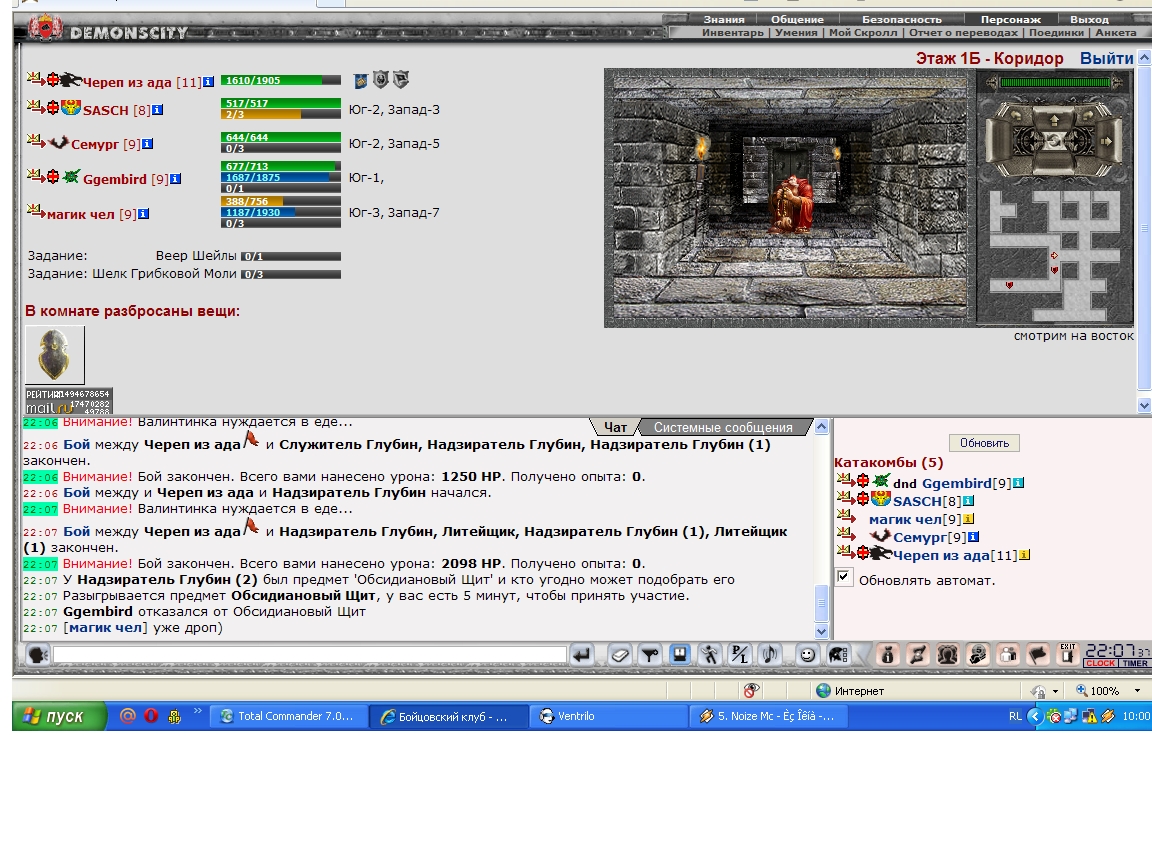Image resolution: width=1152 pixels, height=864 pixels.
Task: Switch to Системные сообщения tab
Action: pos(723,427)
